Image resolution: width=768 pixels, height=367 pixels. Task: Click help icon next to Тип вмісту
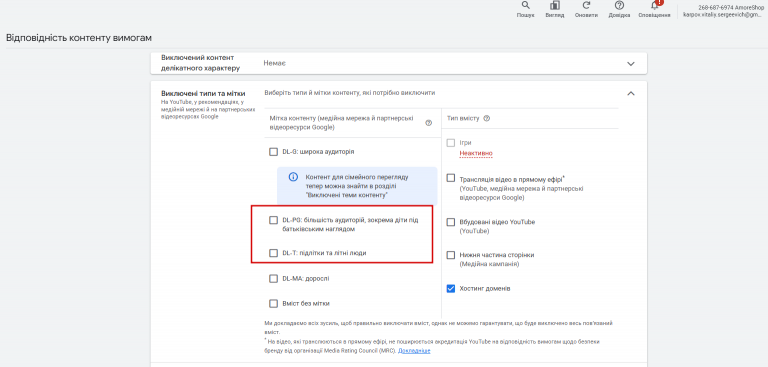pyautogui.click(x=486, y=118)
